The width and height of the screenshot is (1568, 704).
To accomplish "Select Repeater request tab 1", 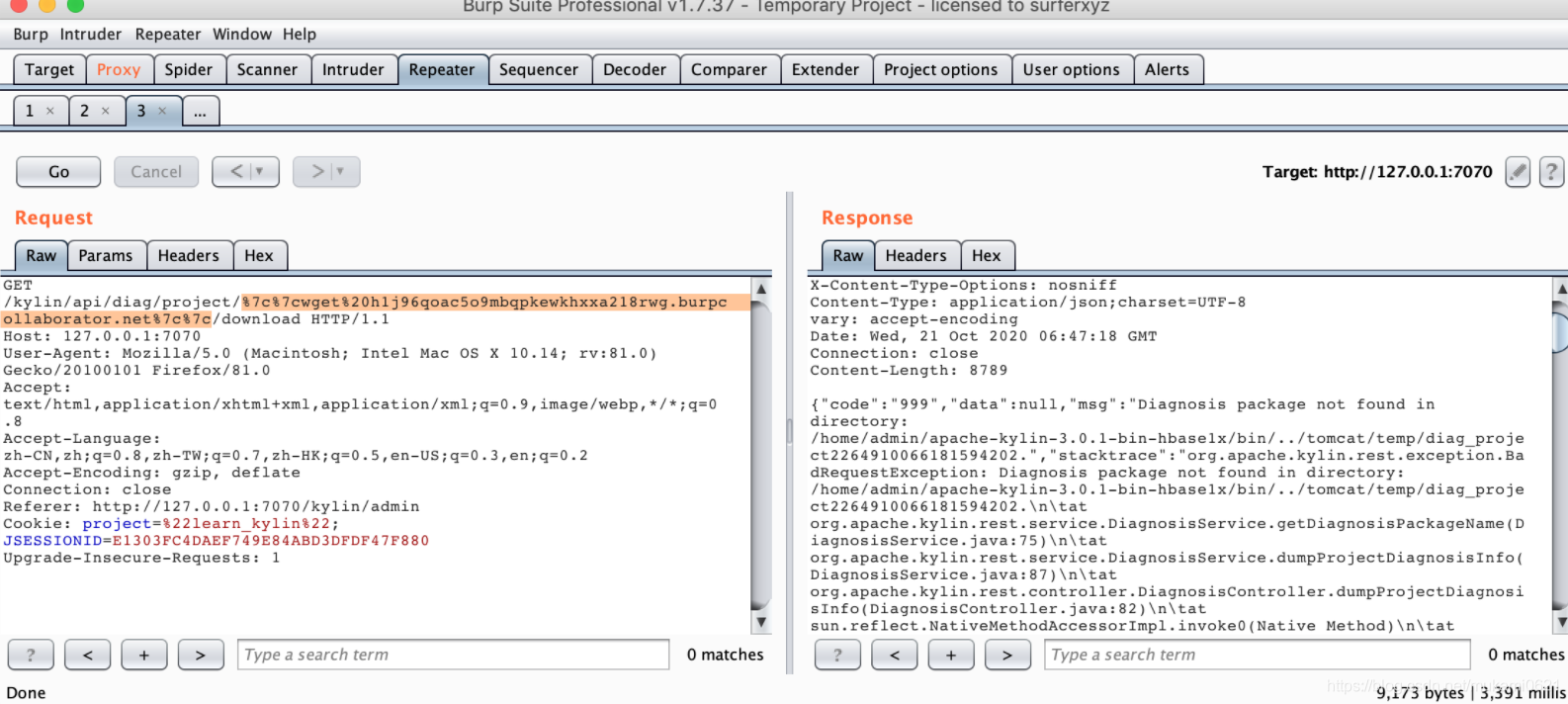I will (30, 111).
